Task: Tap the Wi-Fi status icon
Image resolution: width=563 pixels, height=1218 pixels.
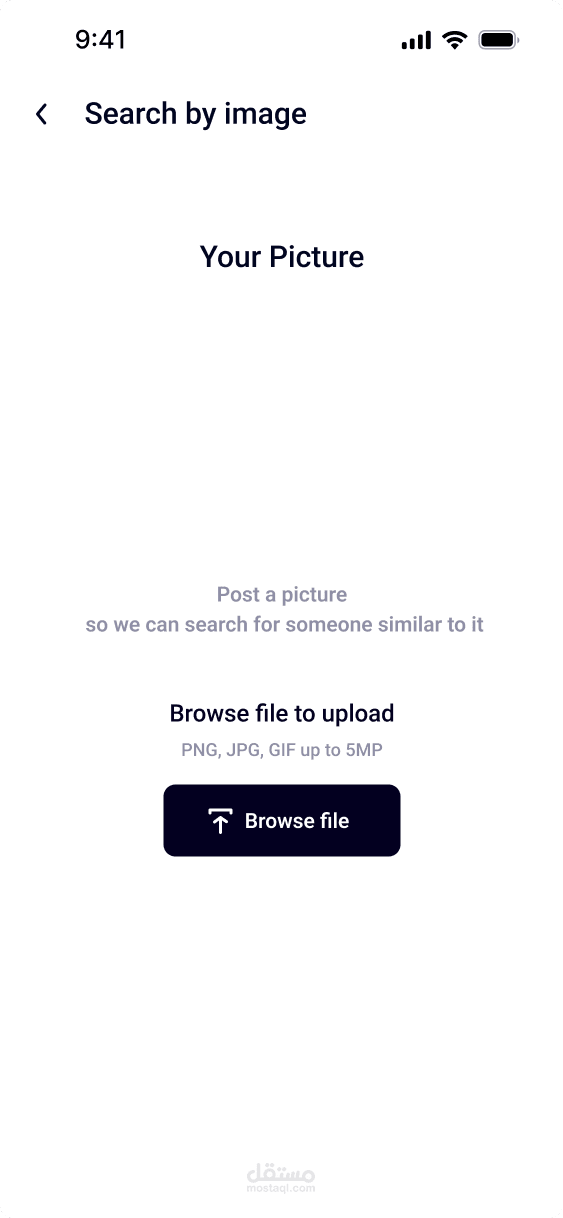Action: (455, 40)
